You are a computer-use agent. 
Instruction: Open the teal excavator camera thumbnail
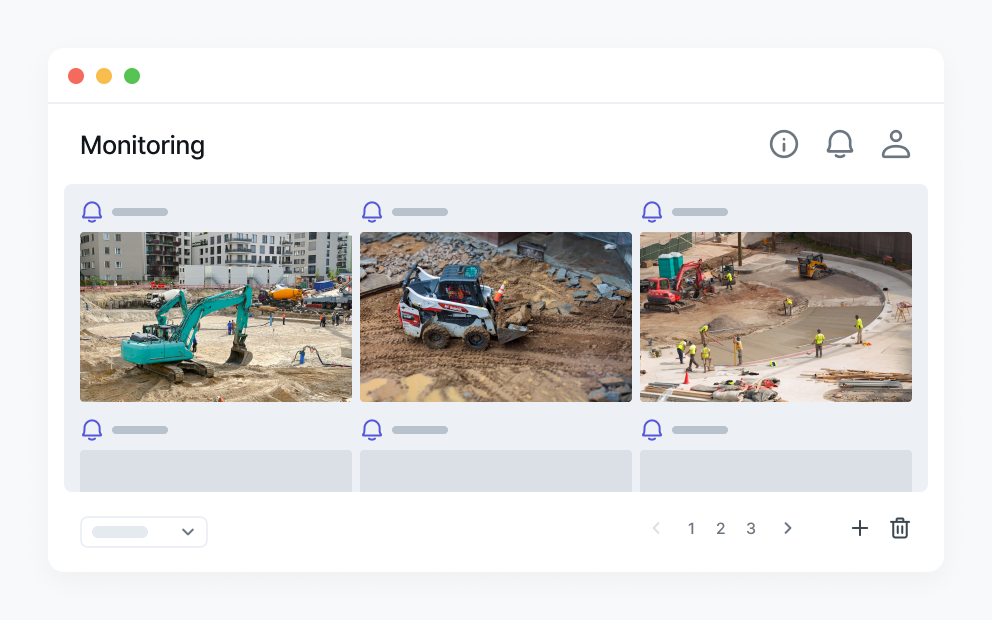pyautogui.click(x=216, y=317)
